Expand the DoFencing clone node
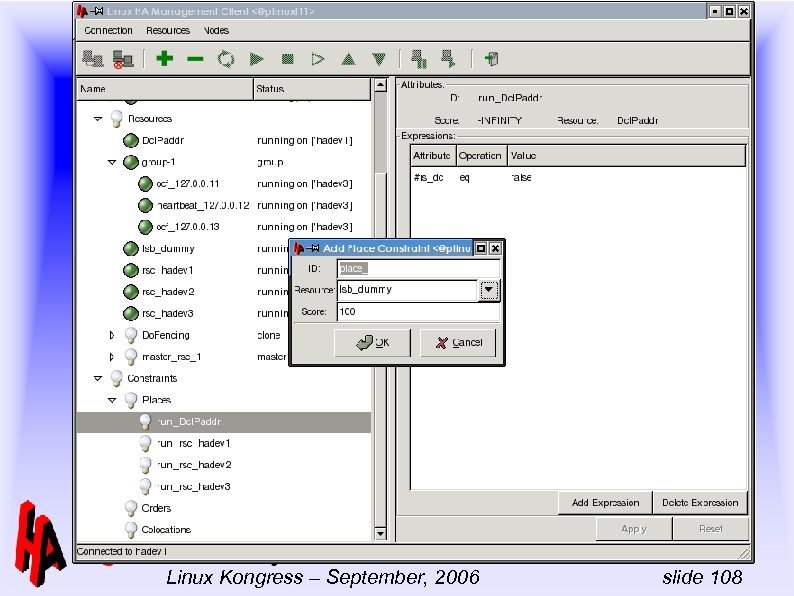The image size is (794, 596). (112, 335)
